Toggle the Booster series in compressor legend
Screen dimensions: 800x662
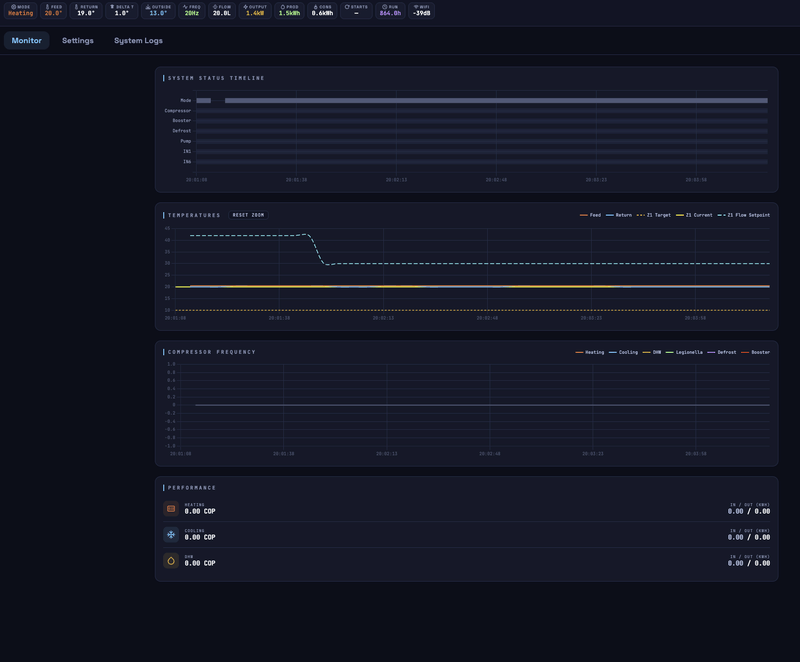coord(756,352)
